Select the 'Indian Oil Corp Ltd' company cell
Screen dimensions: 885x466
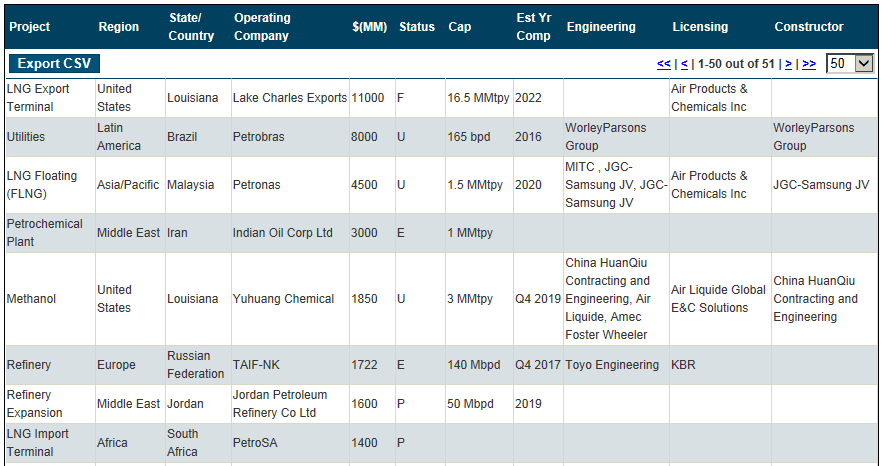(x=290, y=232)
